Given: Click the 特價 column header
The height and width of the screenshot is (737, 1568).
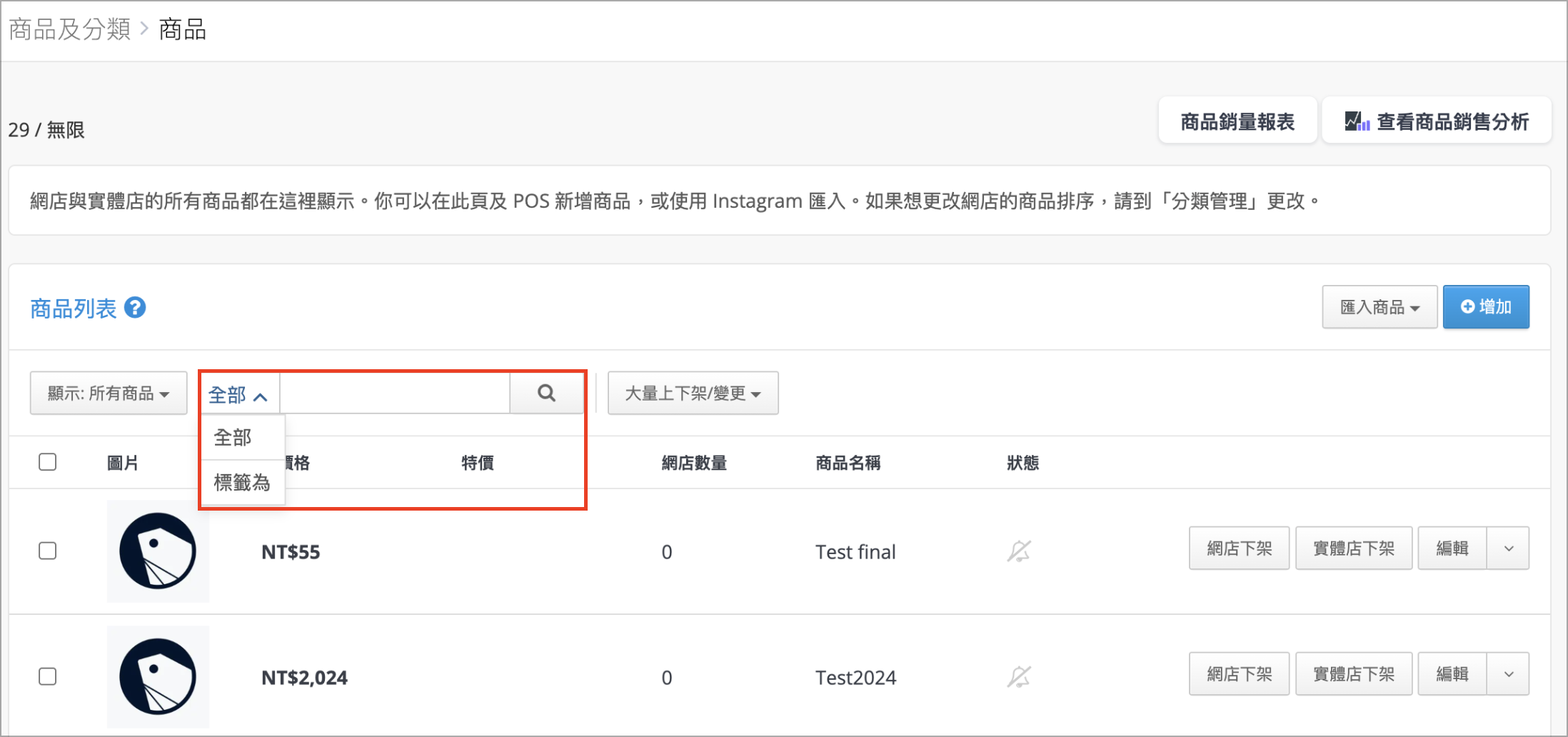Looking at the screenshot, I should [478, 463].
